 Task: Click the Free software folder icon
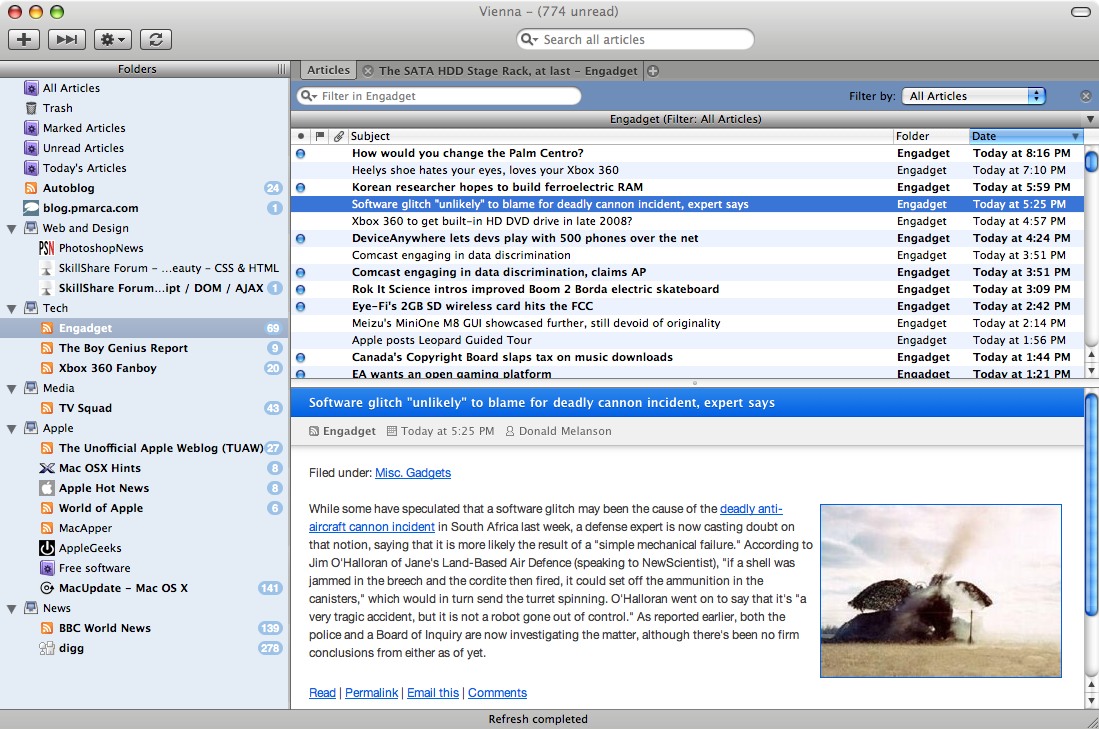(x=47, y=568)
